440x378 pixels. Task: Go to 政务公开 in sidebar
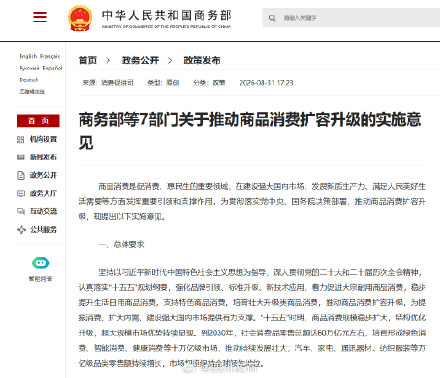[43, 175]
